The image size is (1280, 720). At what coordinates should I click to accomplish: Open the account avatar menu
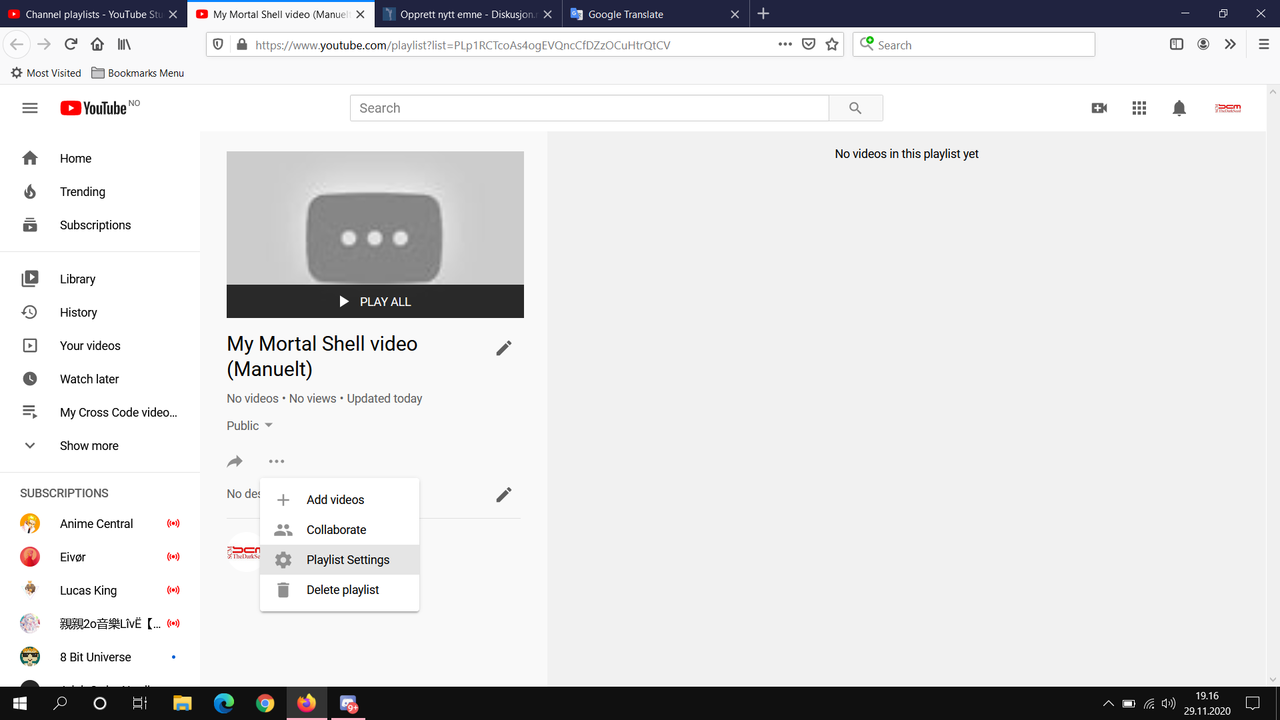point(1227,108)
